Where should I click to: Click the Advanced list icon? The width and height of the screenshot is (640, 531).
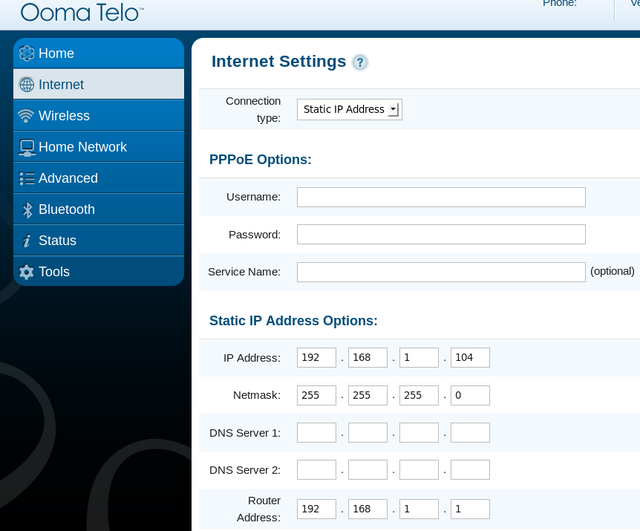click(x=27, y=178)
